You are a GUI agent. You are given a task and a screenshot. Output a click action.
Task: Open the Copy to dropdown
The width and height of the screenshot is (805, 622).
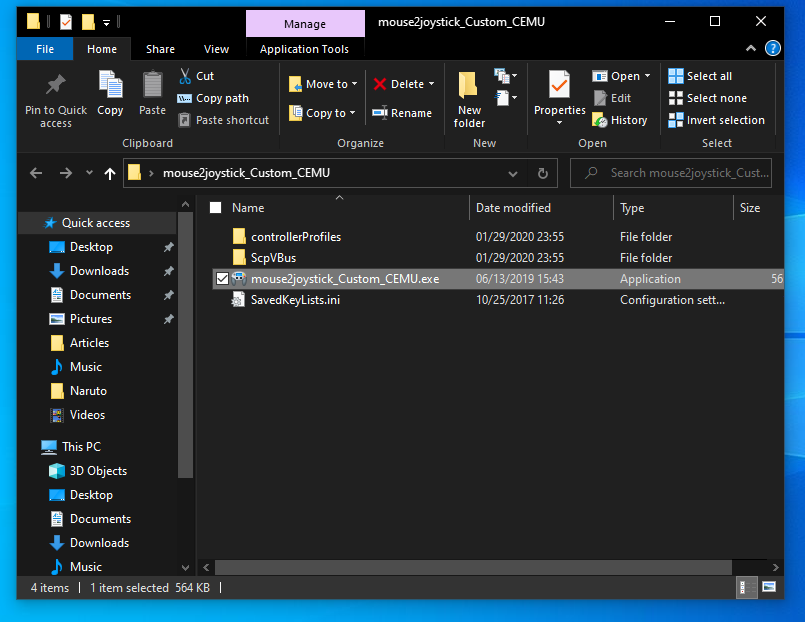coord(322,113)
